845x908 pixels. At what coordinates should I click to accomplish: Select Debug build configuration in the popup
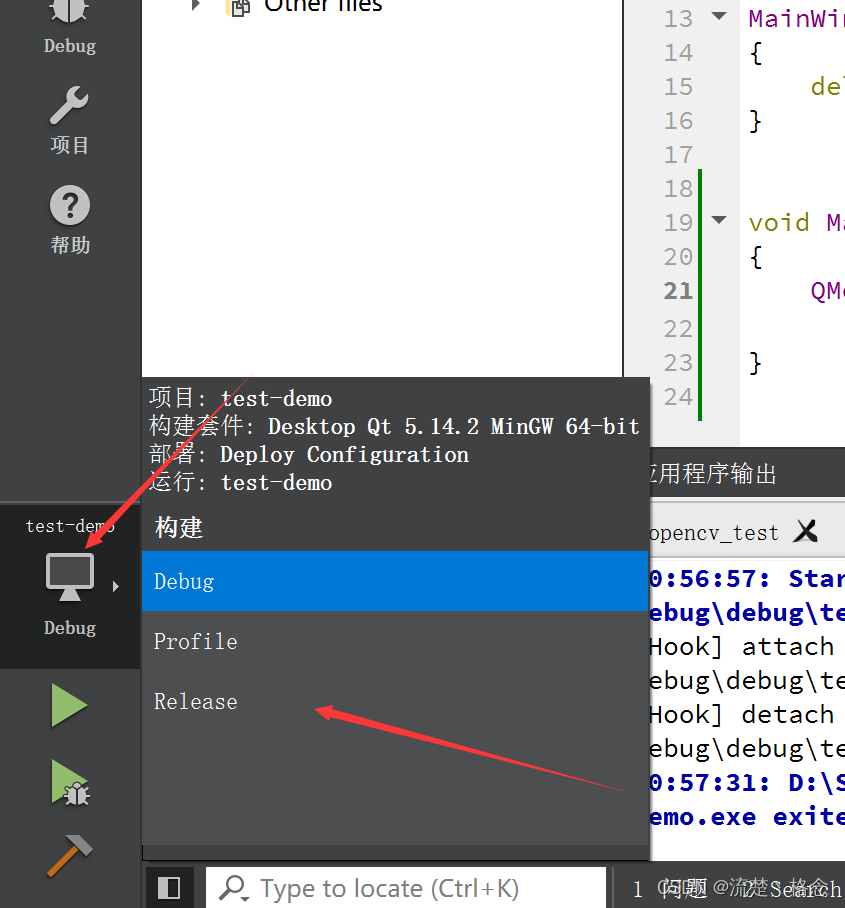pos(395,581)
